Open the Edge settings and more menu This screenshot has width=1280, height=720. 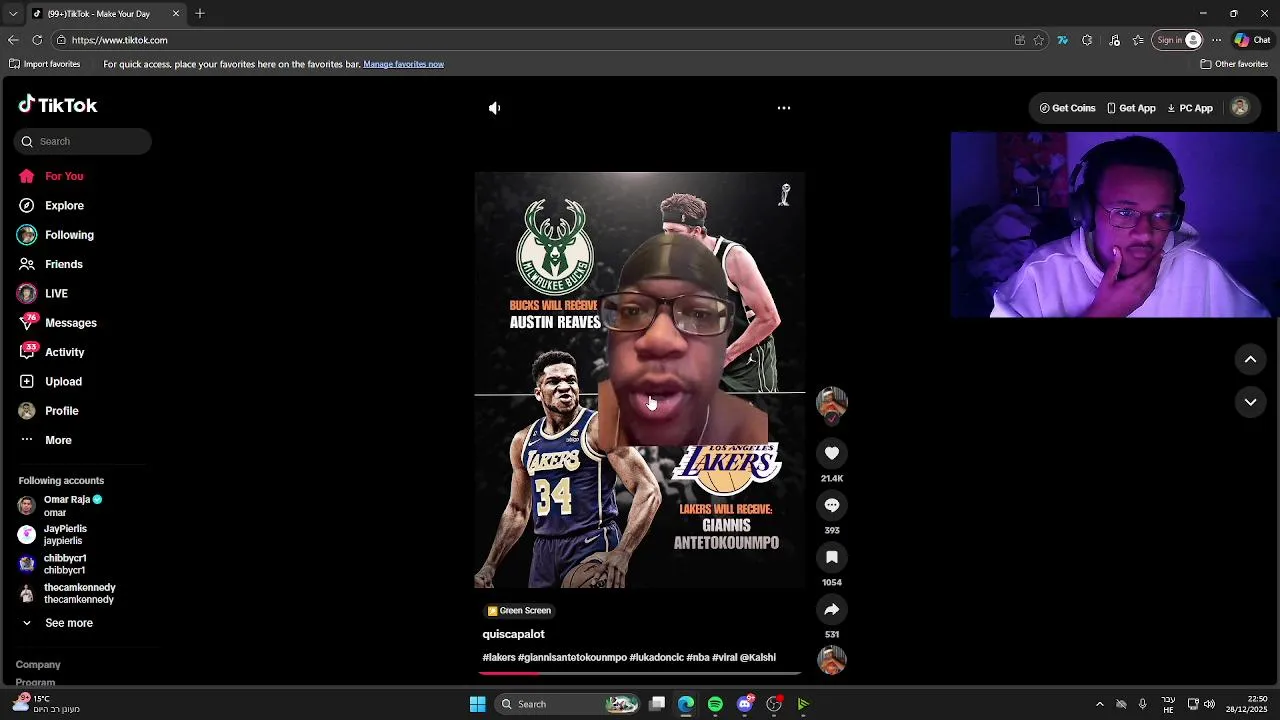point(1216,40)
